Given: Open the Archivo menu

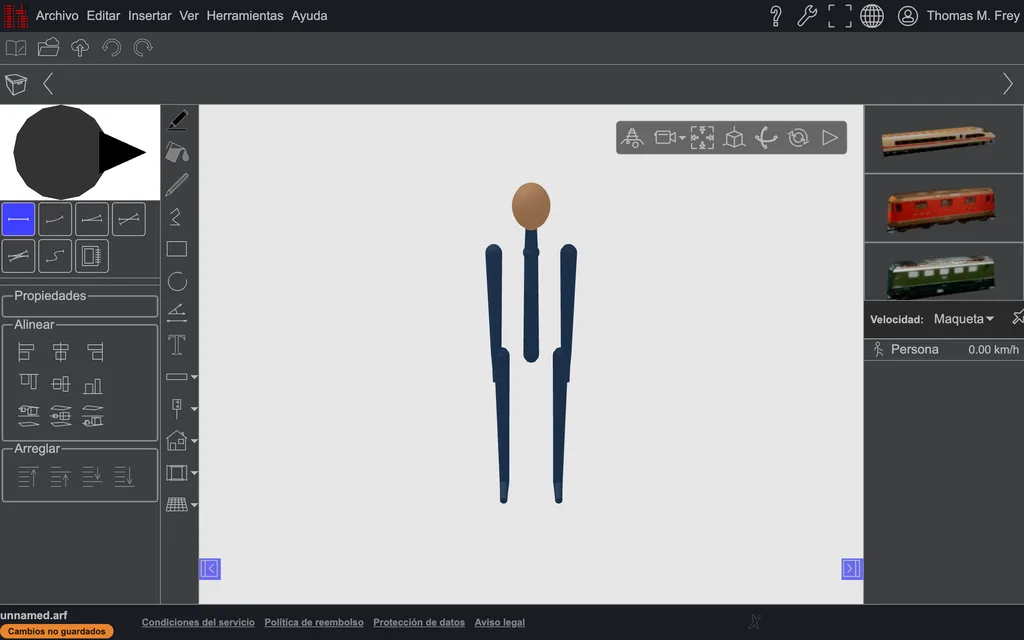Looking at the screenshot, I should point(57,16).
